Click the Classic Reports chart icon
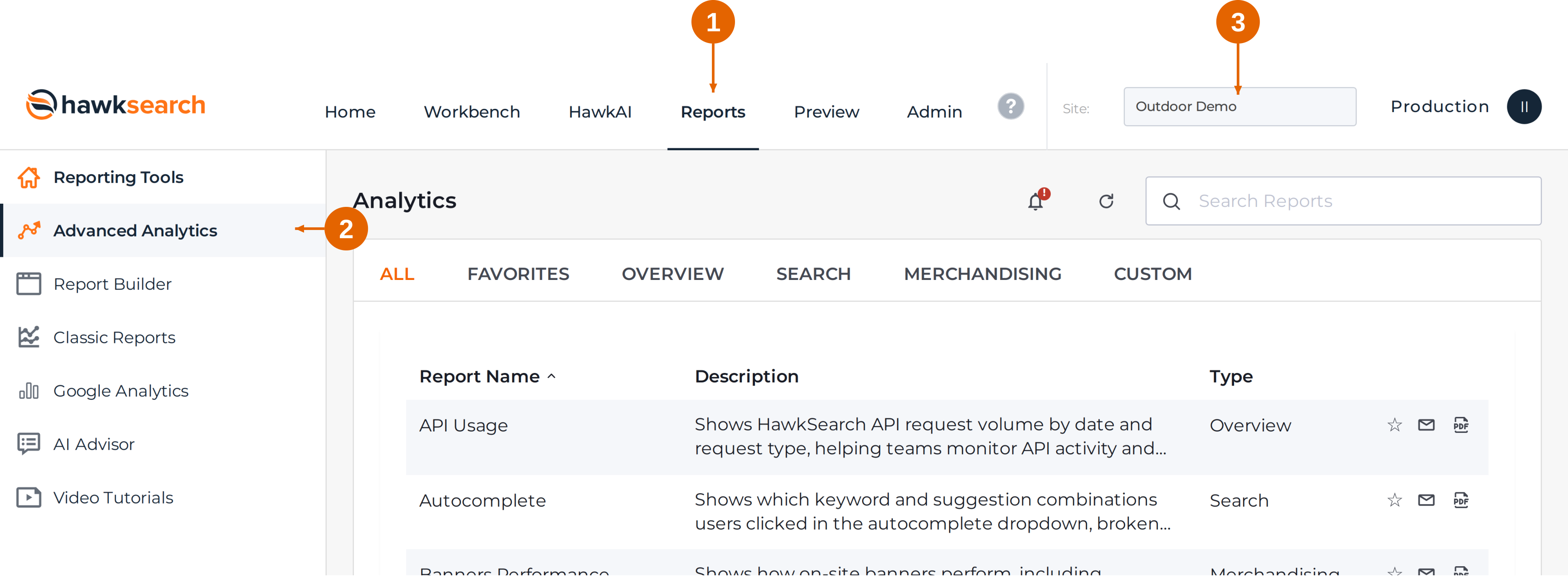This screenshot has width=1568, height=588. 29,337
